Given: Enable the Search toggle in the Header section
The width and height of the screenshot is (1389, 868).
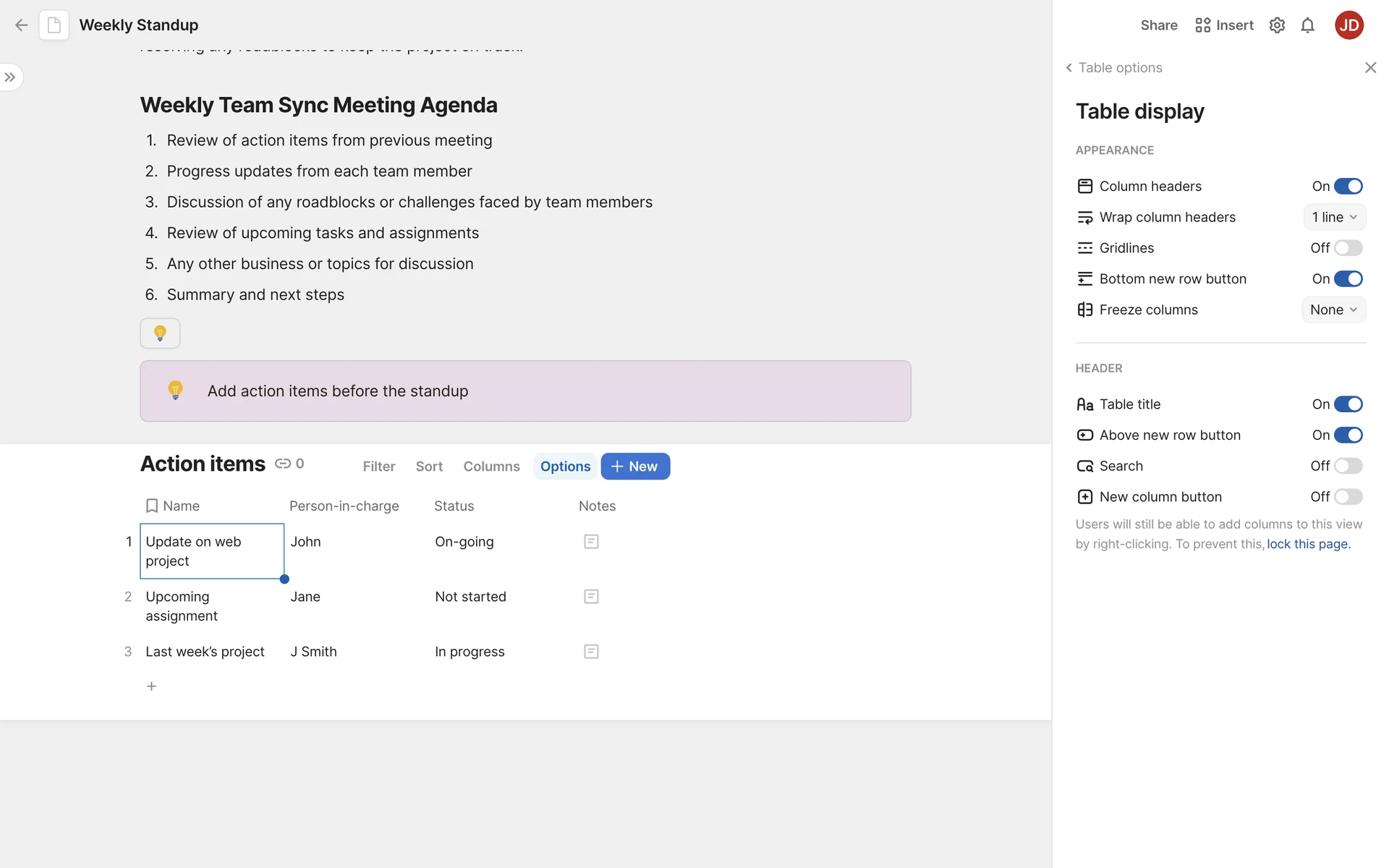Looking at the screenshot, I should point(1348,466).
